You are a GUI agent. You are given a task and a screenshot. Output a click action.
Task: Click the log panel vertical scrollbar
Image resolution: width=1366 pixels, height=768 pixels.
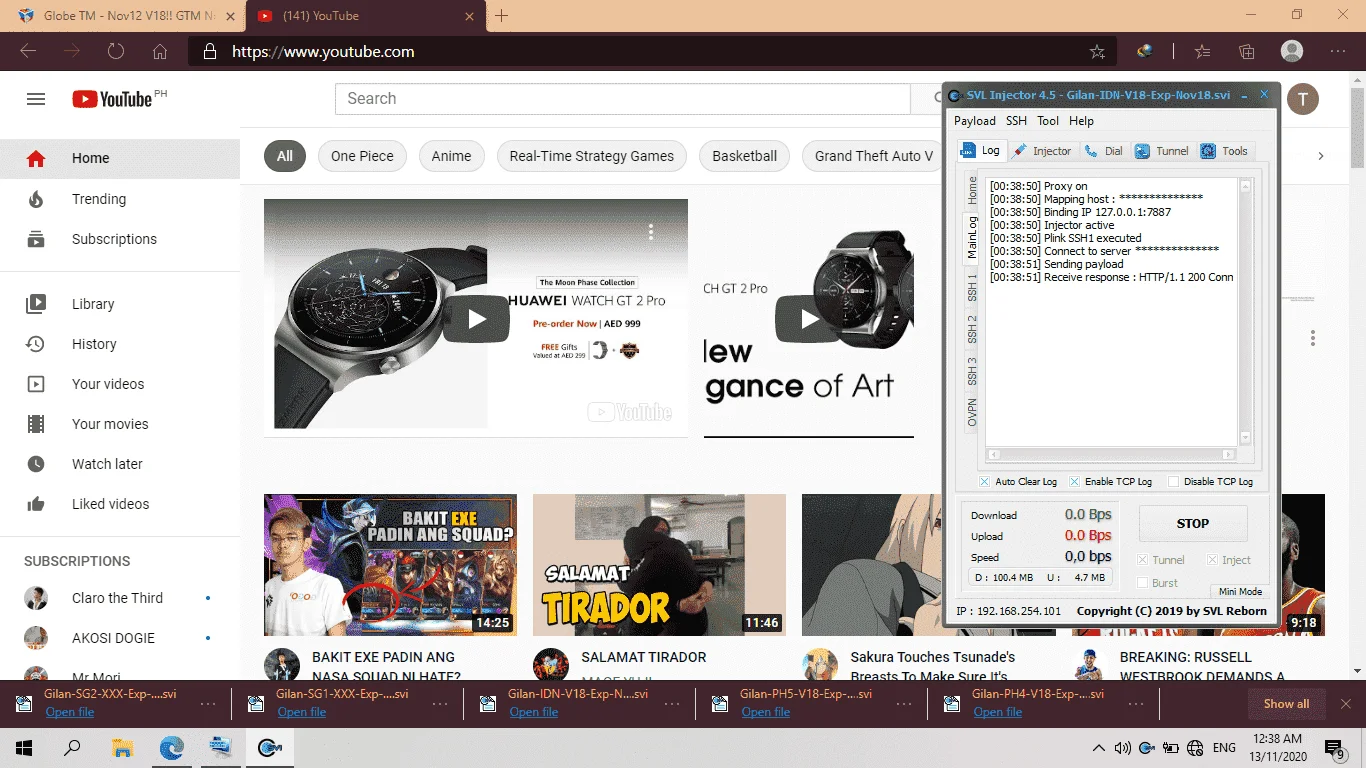pos(1245,311)
